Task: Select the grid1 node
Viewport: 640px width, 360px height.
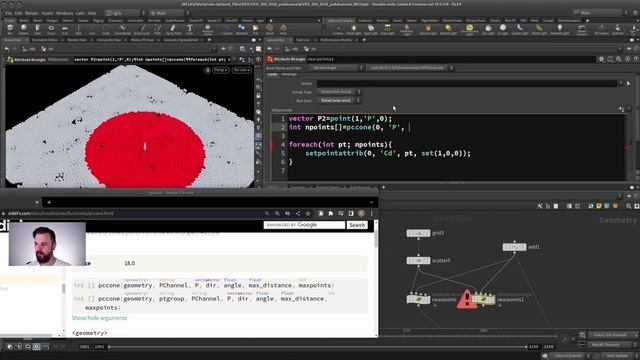Action: click(x=418, y=233)
